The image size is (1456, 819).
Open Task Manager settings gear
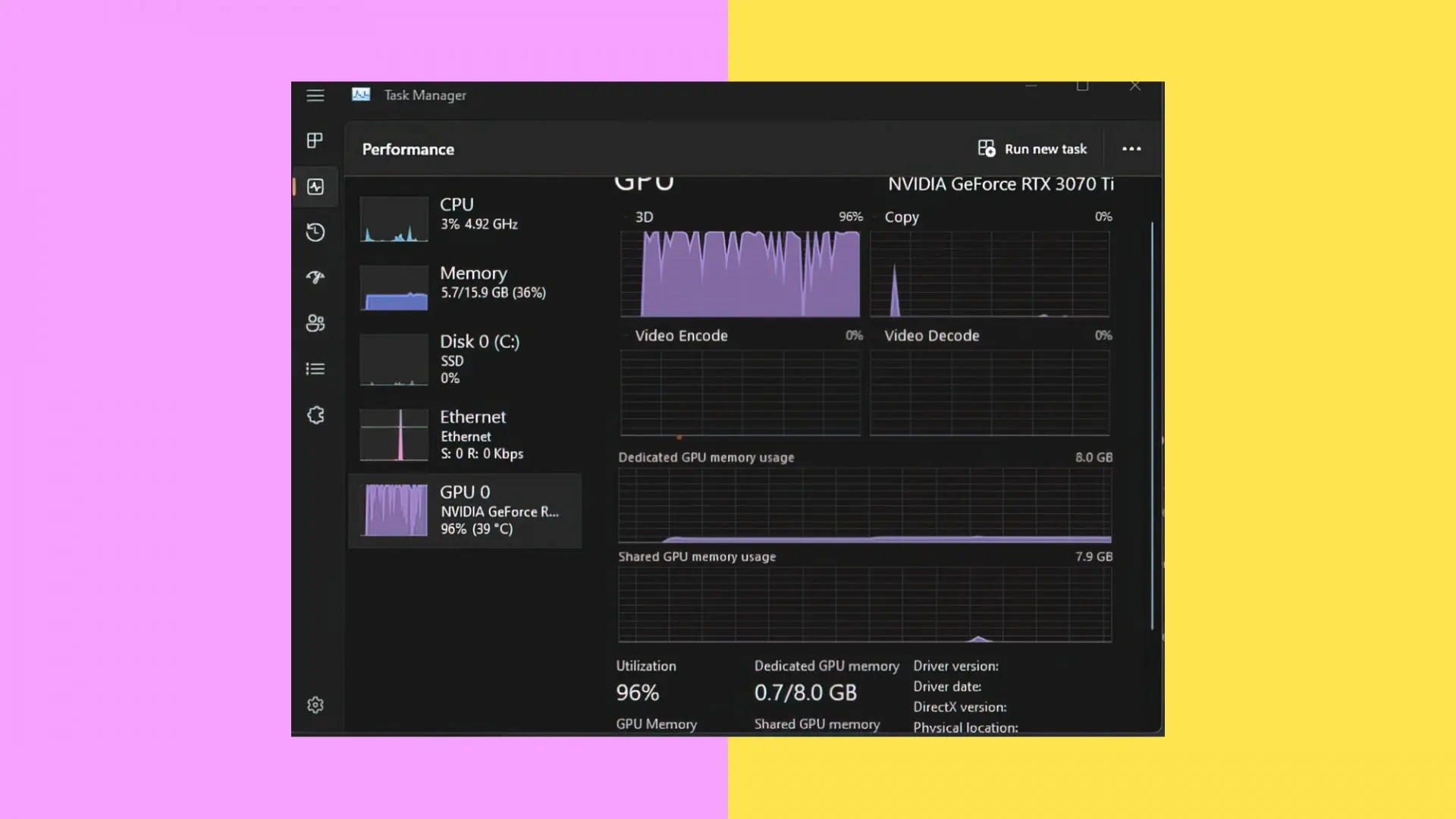315,705
